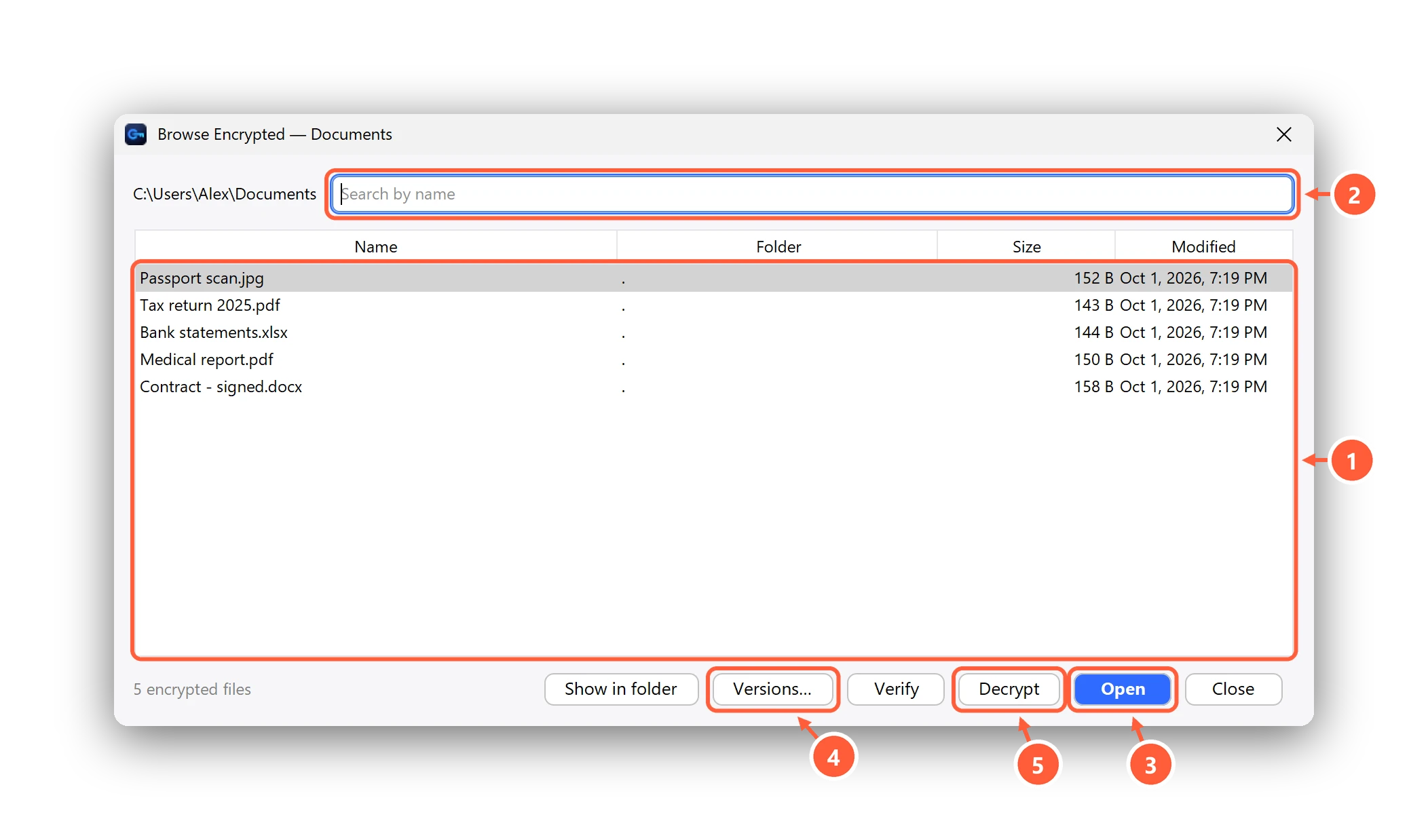Click the app icon in the title bar

coord(136,134)
